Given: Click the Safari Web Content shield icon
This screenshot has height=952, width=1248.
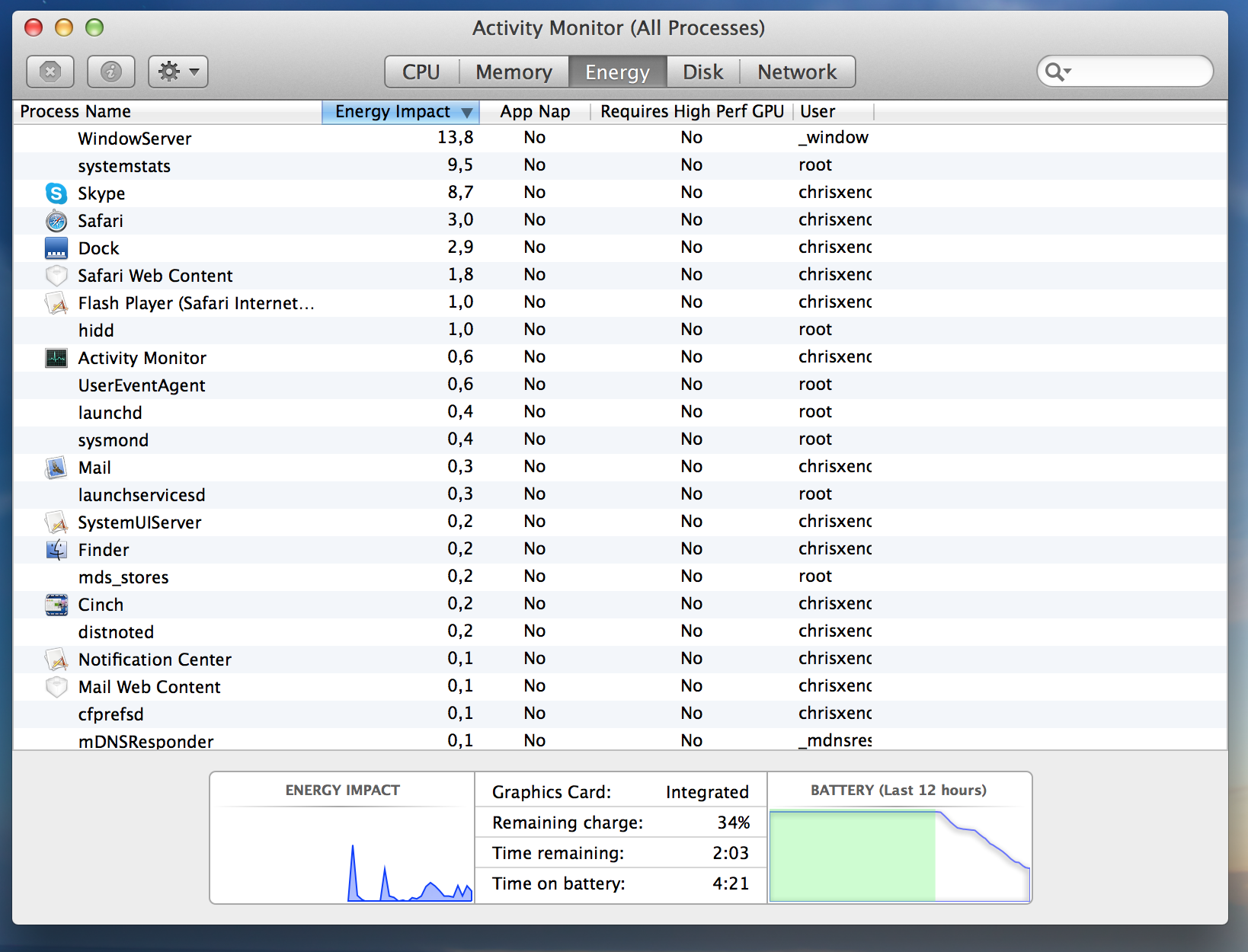Looking at the screenshot, I should 56,276.
